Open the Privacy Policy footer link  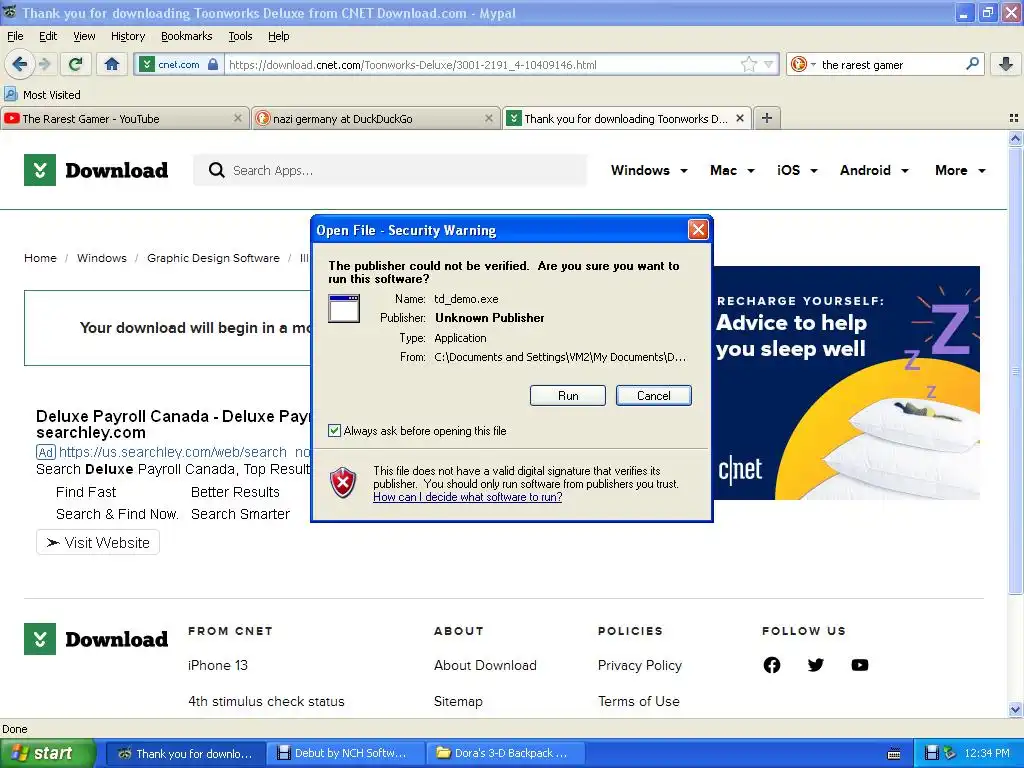[x=639, y=665]
